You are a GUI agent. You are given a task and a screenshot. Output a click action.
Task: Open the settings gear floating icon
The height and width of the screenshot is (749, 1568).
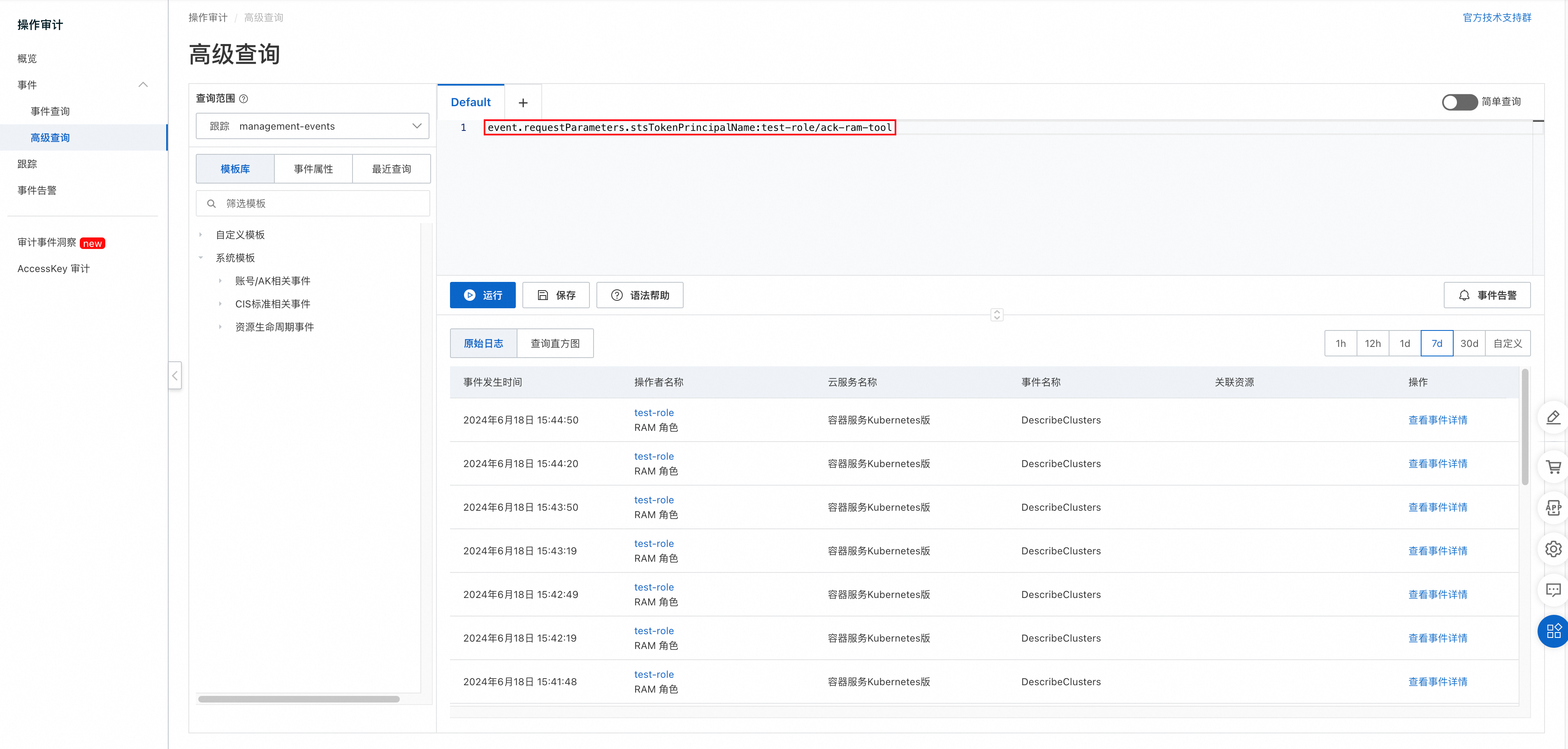tap(1553, 549)
